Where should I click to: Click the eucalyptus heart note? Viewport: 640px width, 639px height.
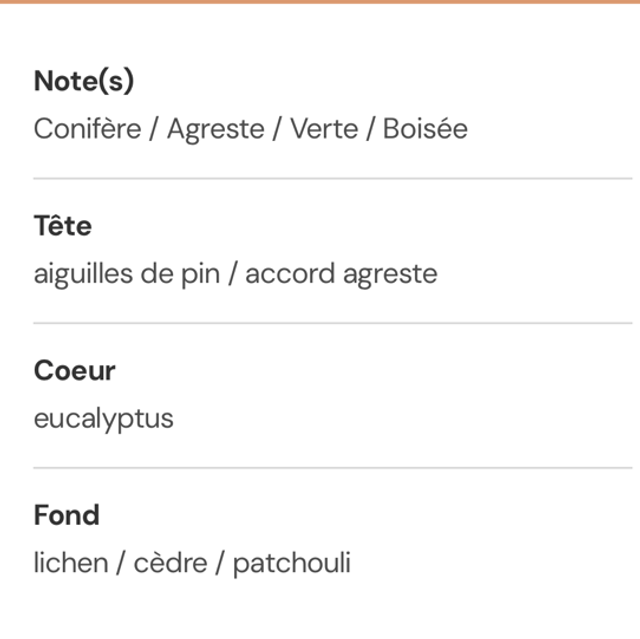coord(103,418)
